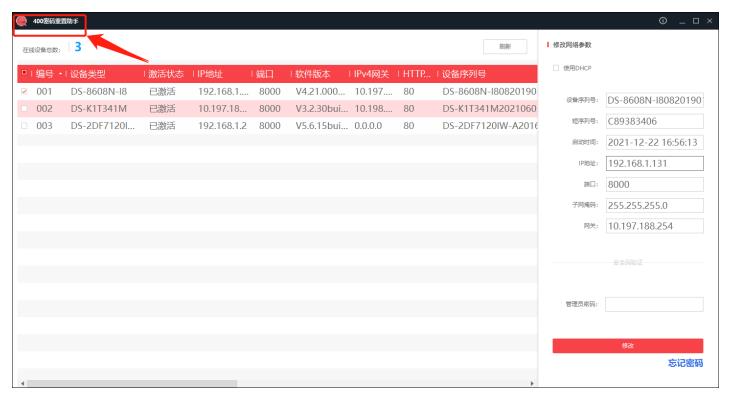Uncheck the checkbox for device 001
Screen dimensions: 734x396
point(24,91)
